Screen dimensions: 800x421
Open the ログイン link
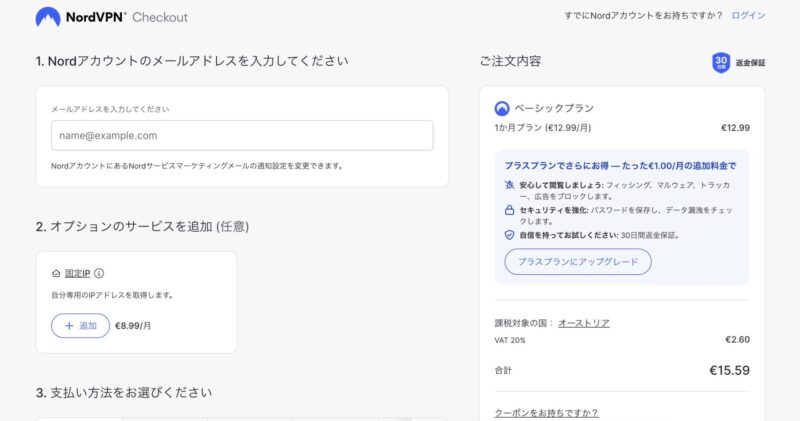748,16
